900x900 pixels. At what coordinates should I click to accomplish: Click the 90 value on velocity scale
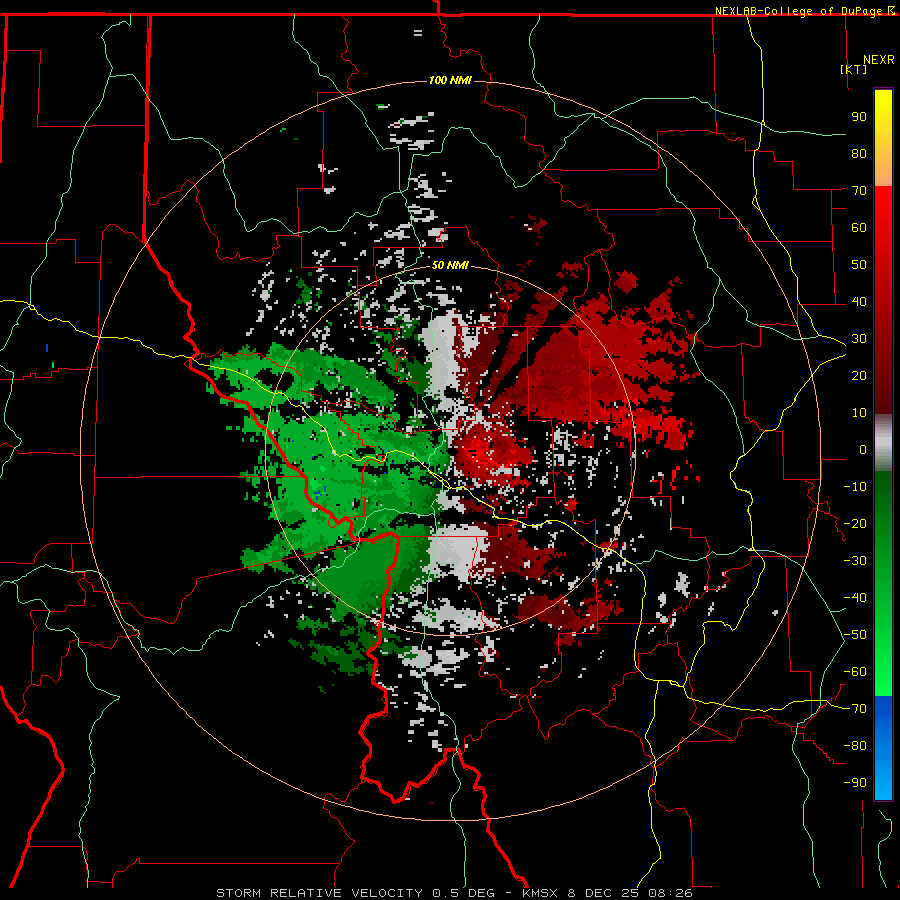coord(859,117)
